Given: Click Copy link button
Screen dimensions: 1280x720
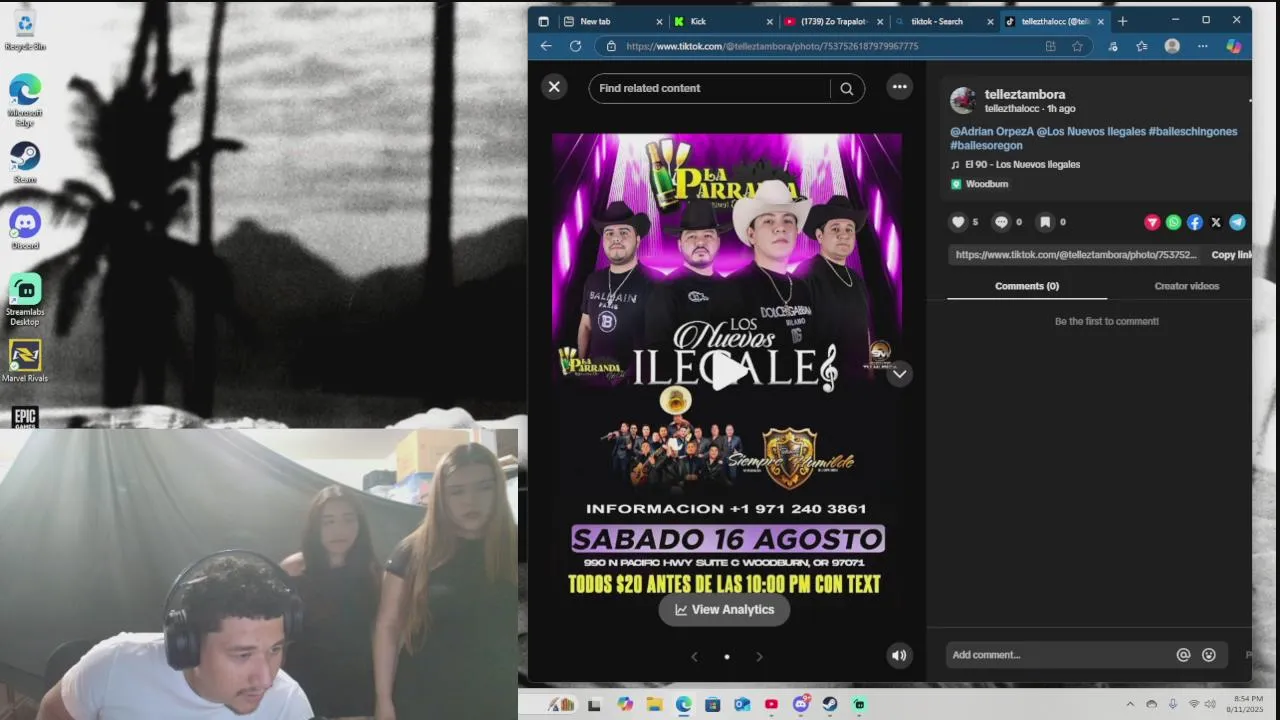Looking at the screenshot, I should [1231, 255].
